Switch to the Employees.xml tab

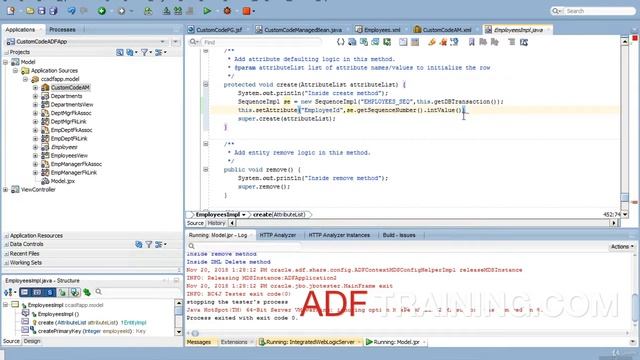click(x=378, y=30)
